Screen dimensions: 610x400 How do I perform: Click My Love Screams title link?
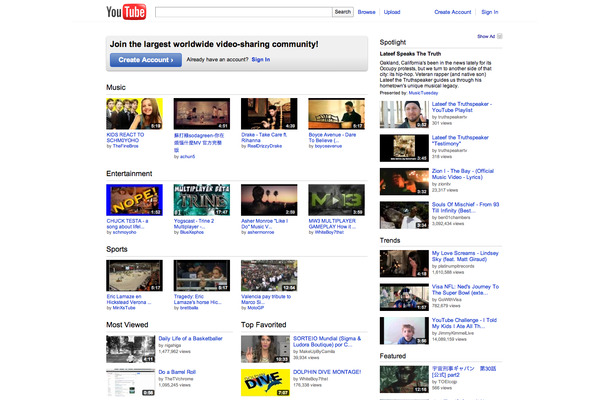coord(465,256)
